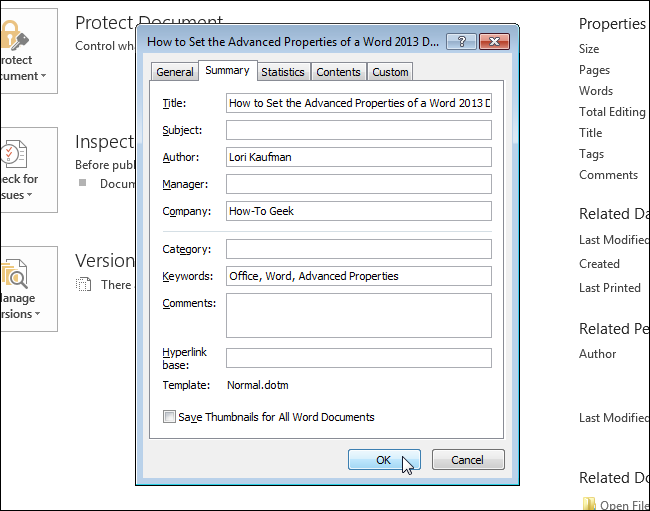Viewport: 650px width, 511px height.
Task: Enable Save Thumbnails for All Word Documents
Action: (169, 417)
